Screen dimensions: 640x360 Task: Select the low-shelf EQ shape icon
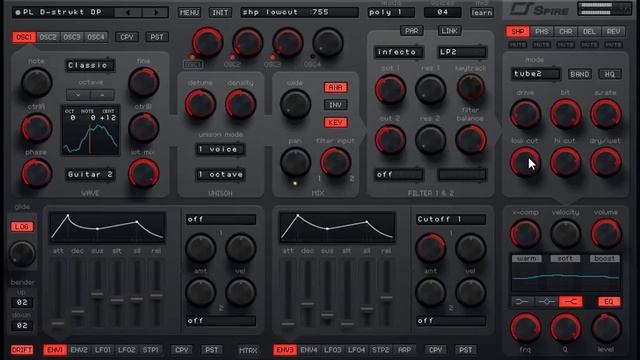(x=522, y=302)
